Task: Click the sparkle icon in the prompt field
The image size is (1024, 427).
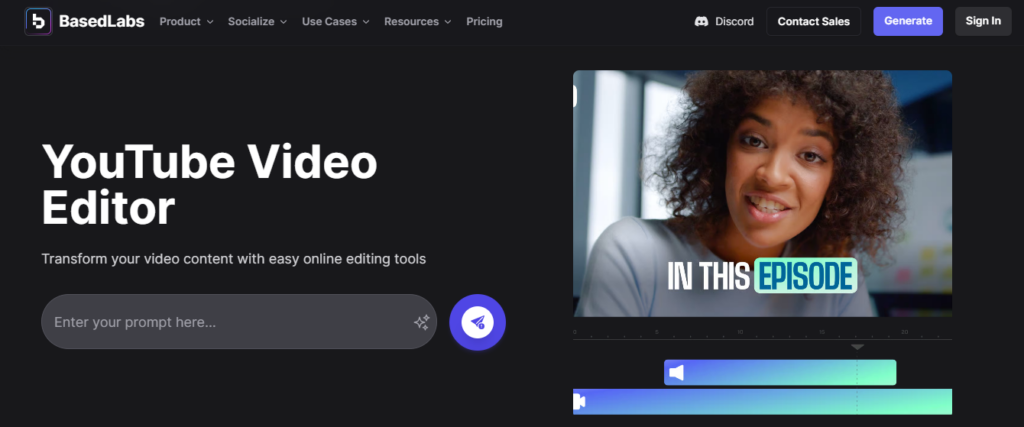Action: click(x=421, y=322)
